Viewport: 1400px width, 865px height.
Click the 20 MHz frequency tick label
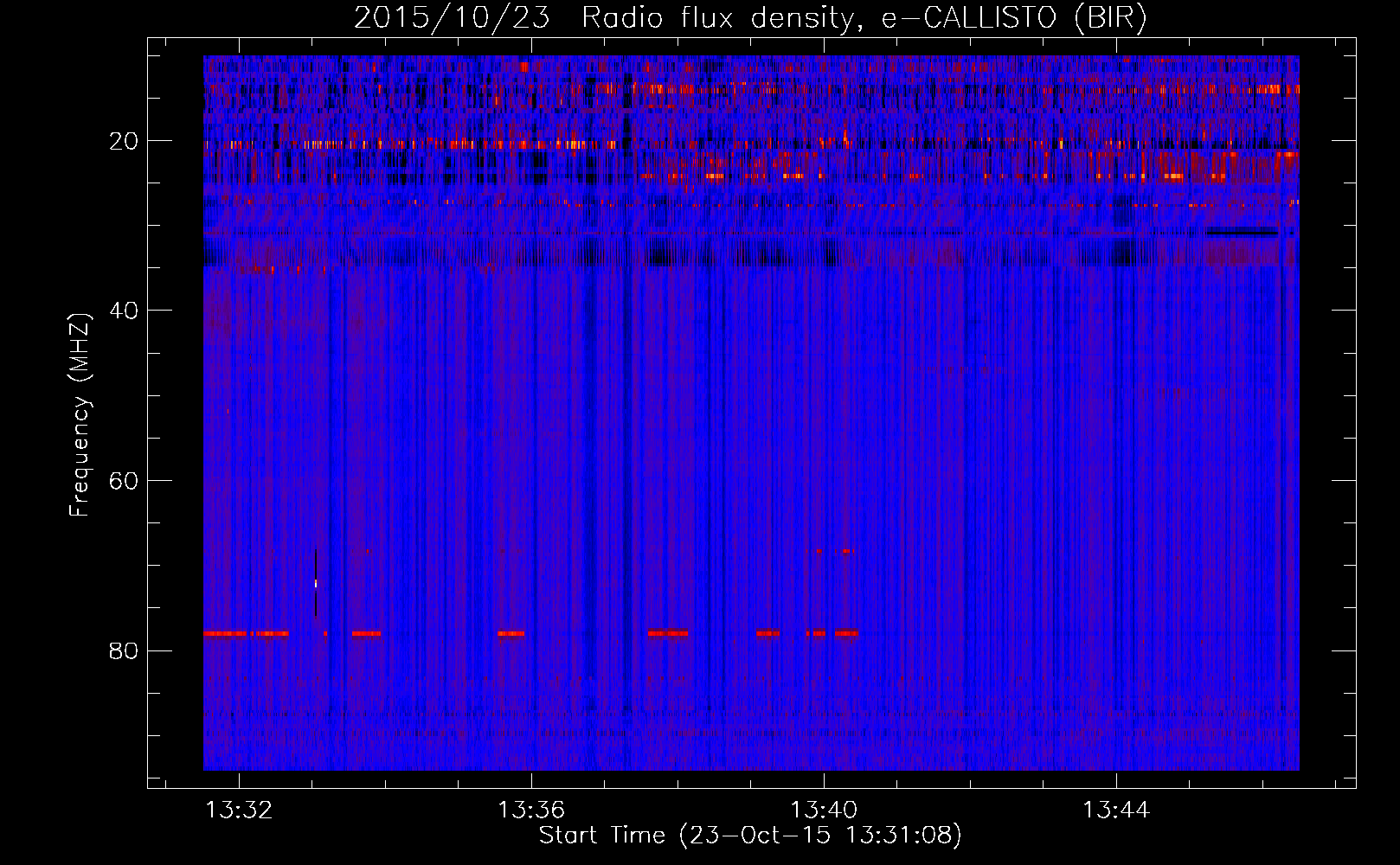(125, 141)
